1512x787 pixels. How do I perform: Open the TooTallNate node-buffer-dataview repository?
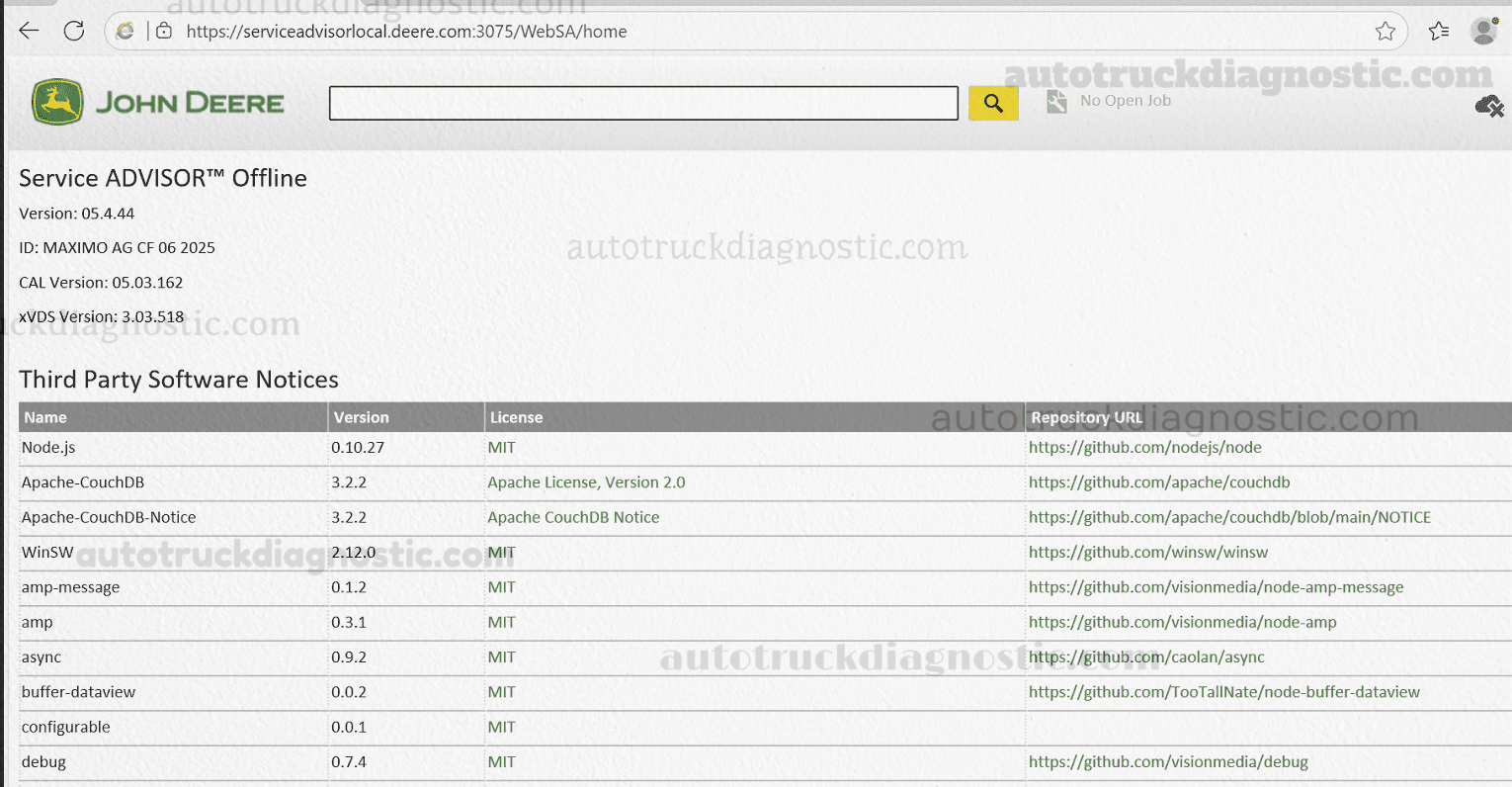click(x=1224, y=691)
